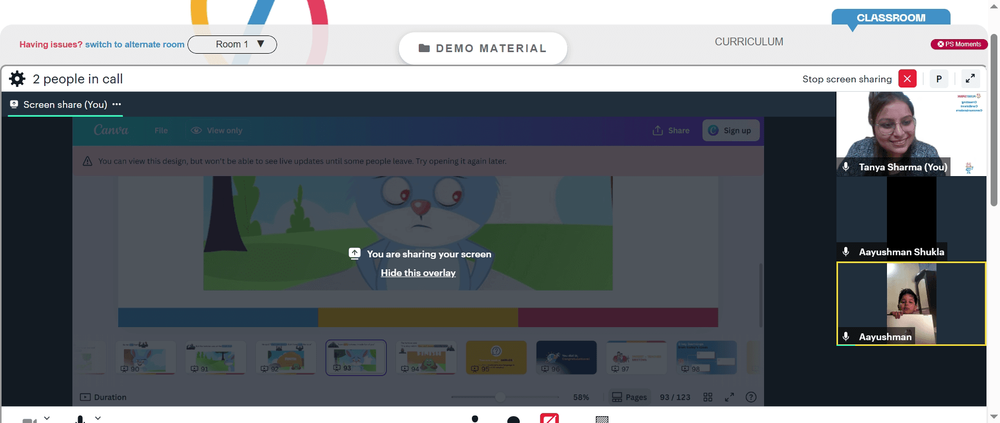Open call settings gear icon

click(17, 79)
